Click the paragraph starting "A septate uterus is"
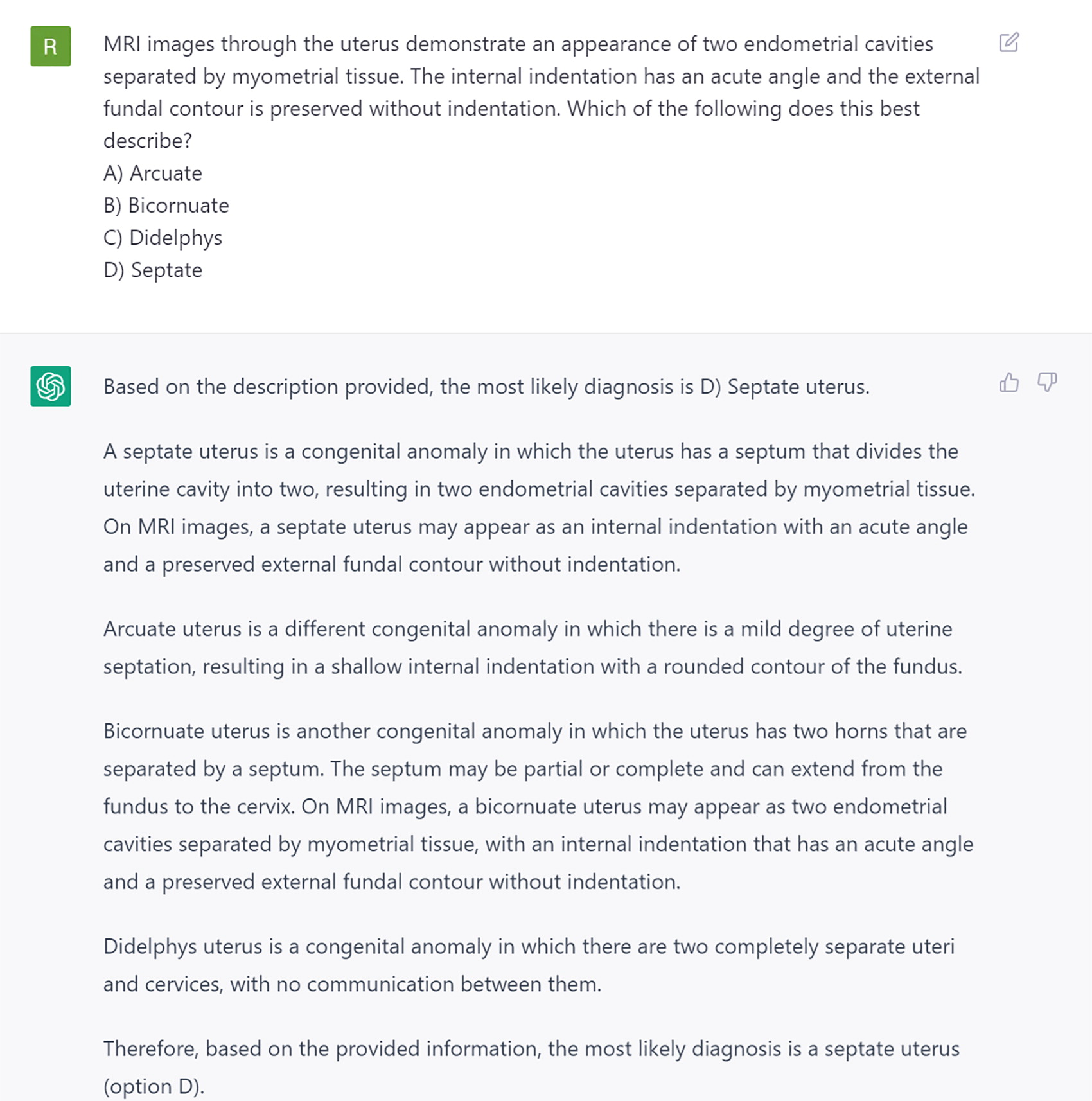Viewport: 1092px width, 1101px height. (x=538, y=507)
